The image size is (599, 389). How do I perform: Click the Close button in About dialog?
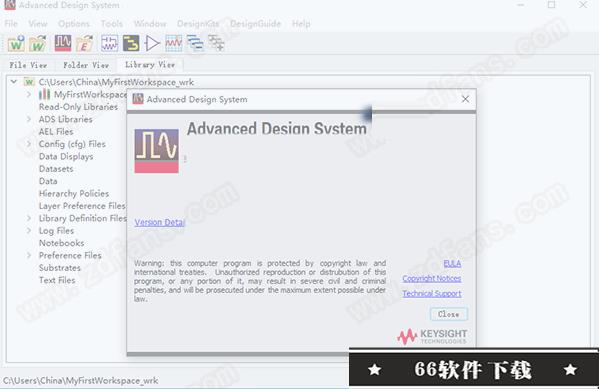[x=448, y=314]
